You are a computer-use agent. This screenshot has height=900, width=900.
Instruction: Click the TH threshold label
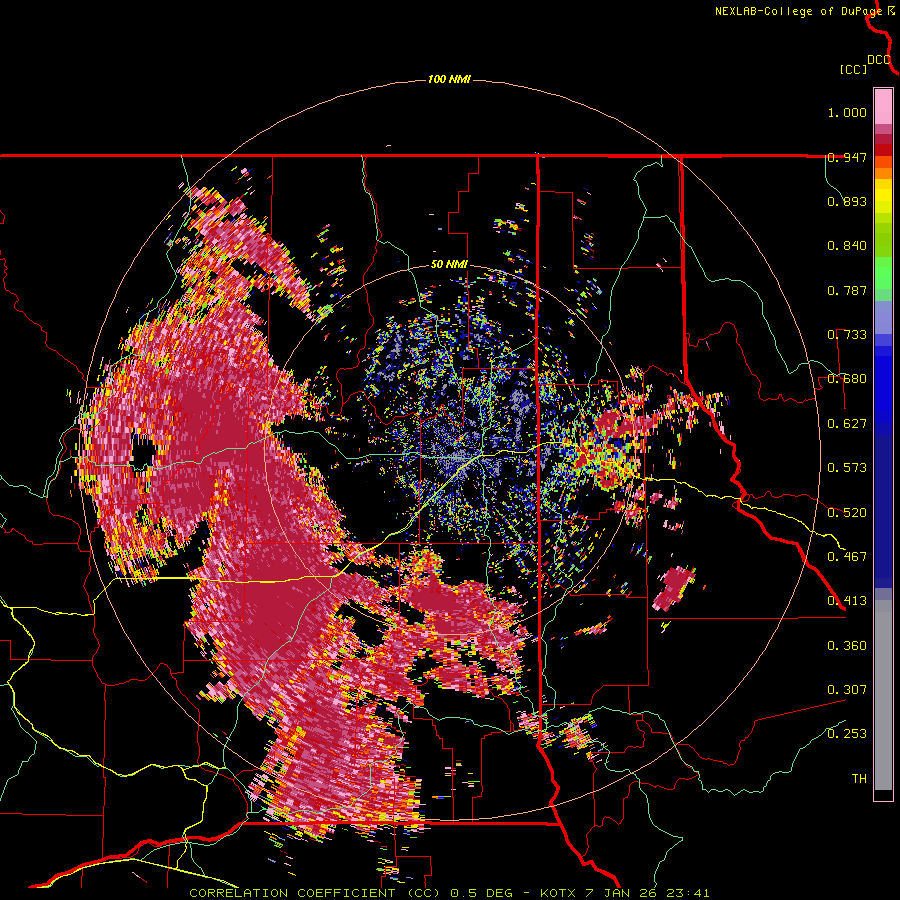pyautogui.click(x=859, y=779)
